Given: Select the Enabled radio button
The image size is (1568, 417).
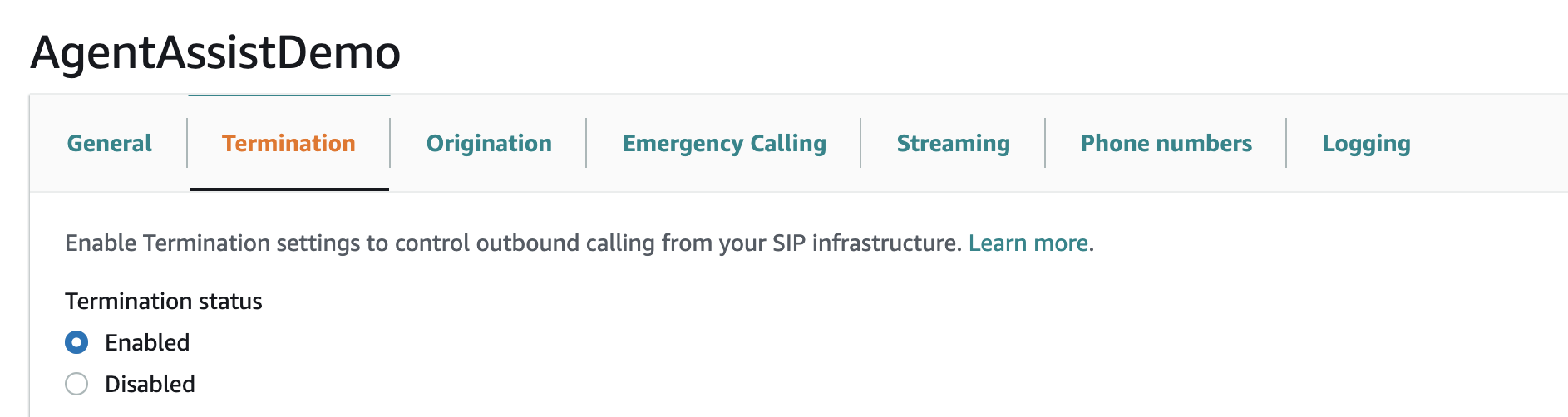Looking at the screenshot, I should tap(76, 342).
